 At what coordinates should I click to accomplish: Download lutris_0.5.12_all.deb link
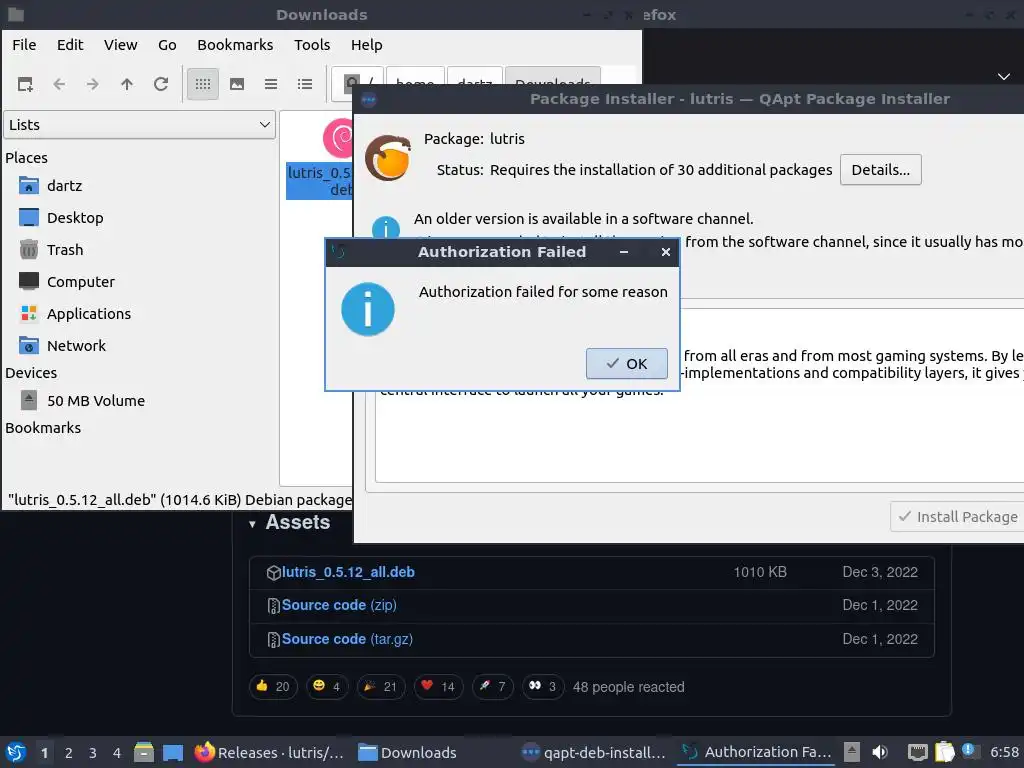click(x=348, y=572)
